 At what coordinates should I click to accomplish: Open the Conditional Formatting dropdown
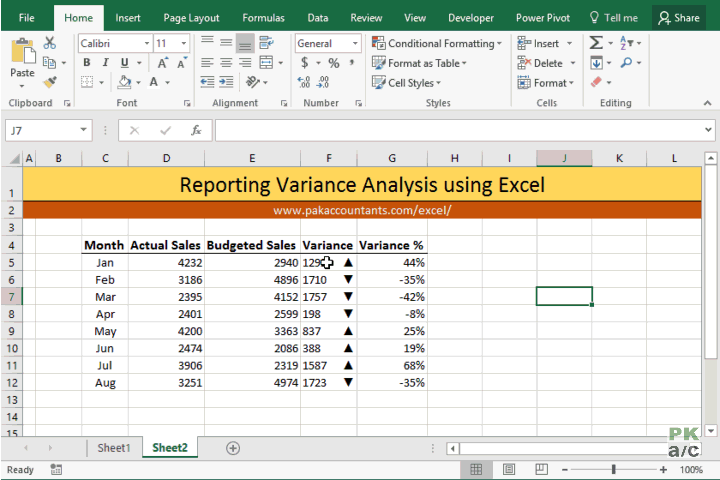436,43
